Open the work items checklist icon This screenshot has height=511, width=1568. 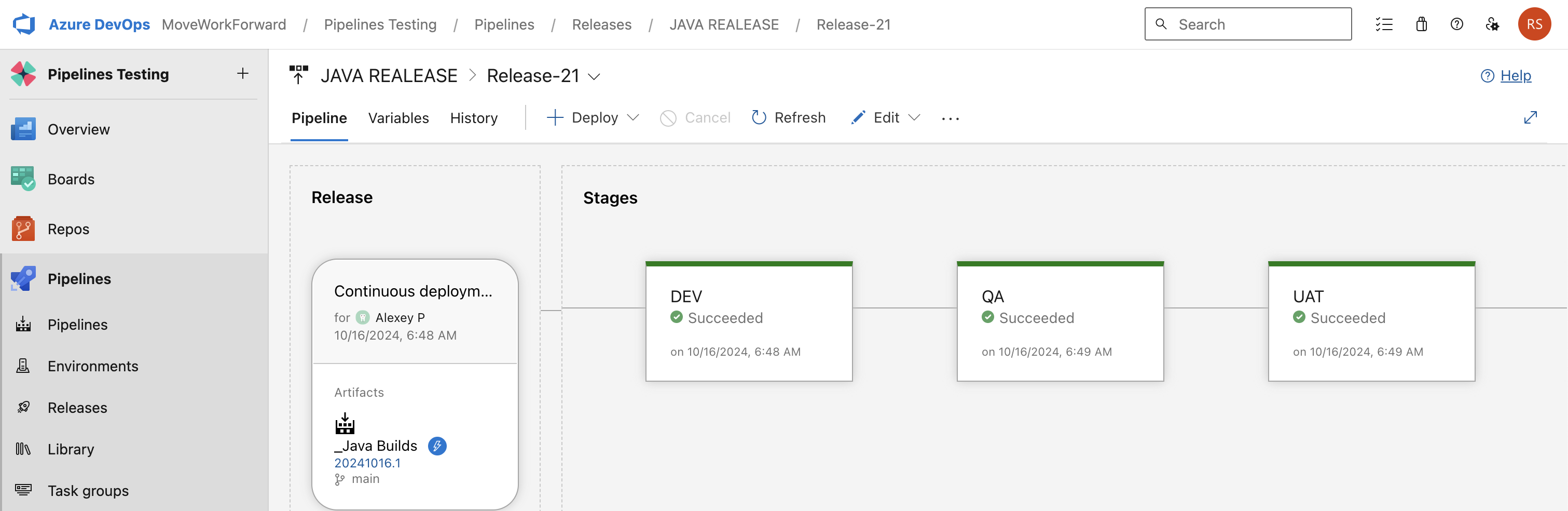click(x=1384, y=24)
